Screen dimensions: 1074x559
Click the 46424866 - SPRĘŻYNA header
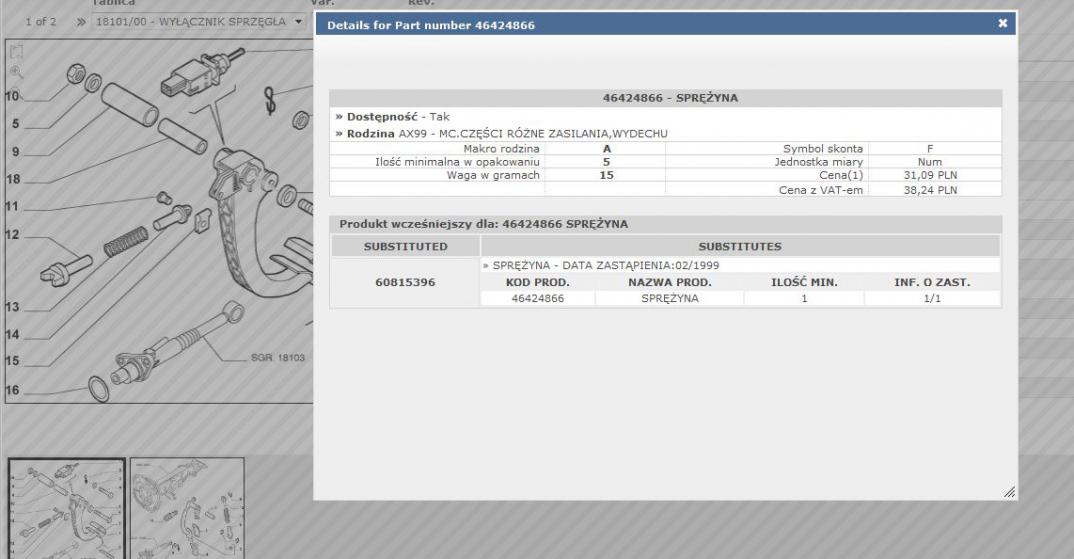pos(665,98)
